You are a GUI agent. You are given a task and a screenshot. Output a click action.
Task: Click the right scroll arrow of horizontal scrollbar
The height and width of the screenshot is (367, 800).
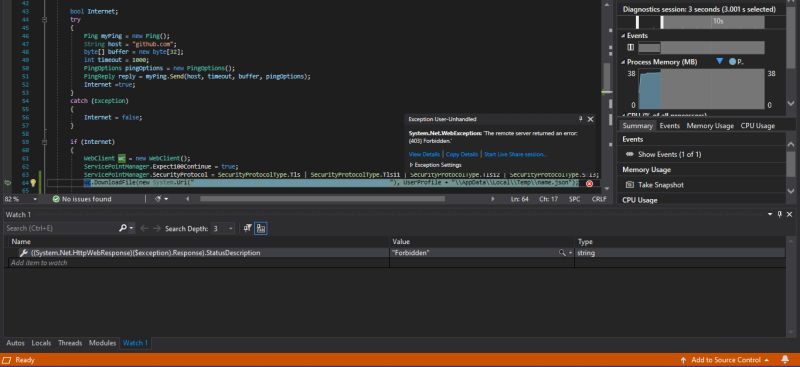click(493, 199)
